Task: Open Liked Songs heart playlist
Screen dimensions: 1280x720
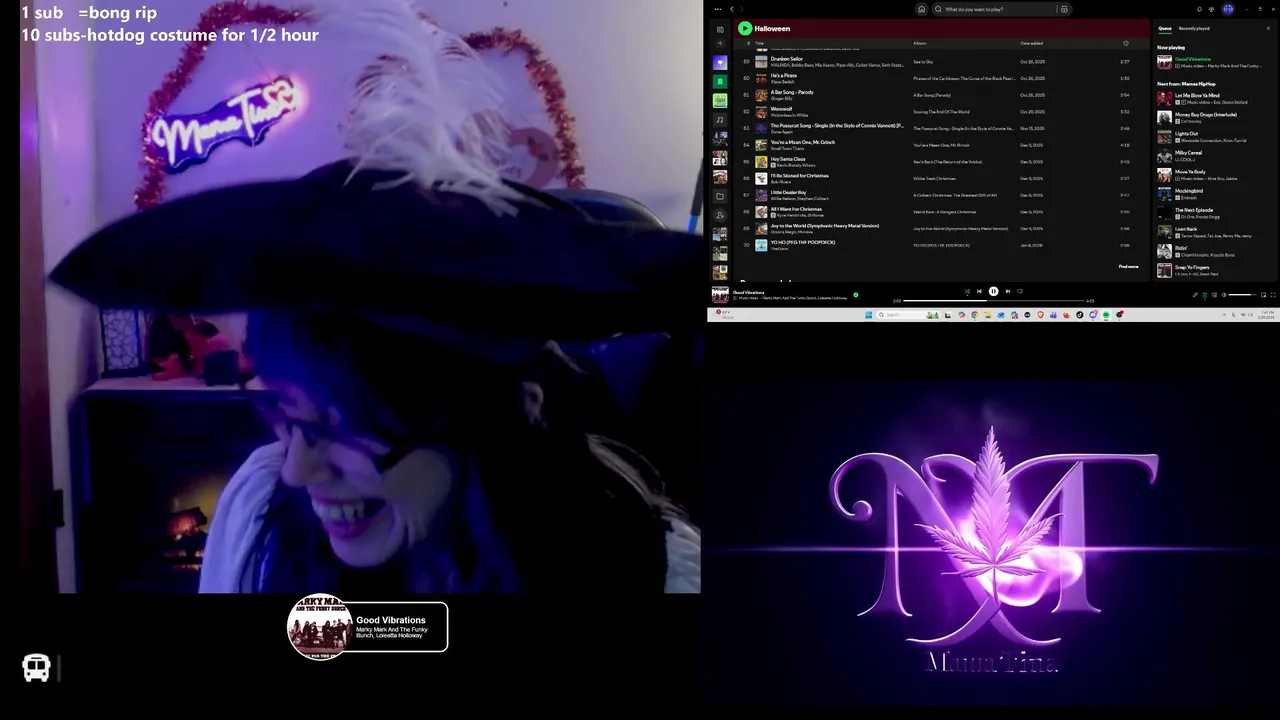Action: click(720, 62)
